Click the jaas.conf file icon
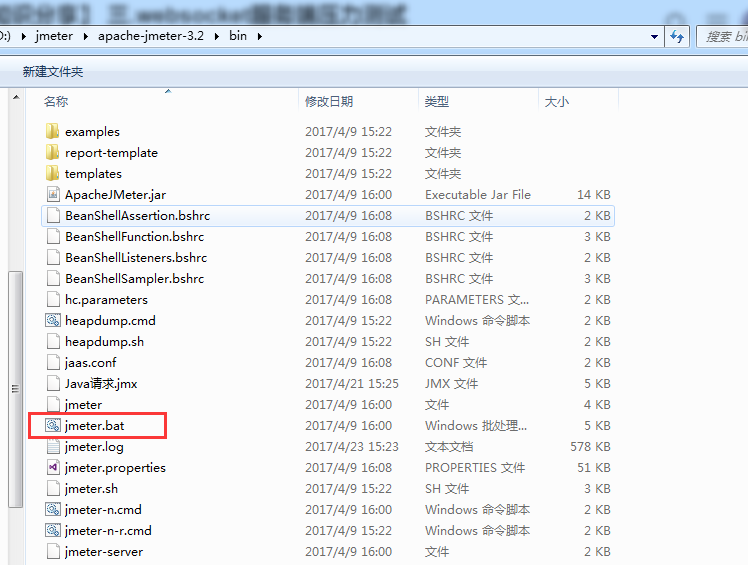748x565 pixels. pos(53,362)
